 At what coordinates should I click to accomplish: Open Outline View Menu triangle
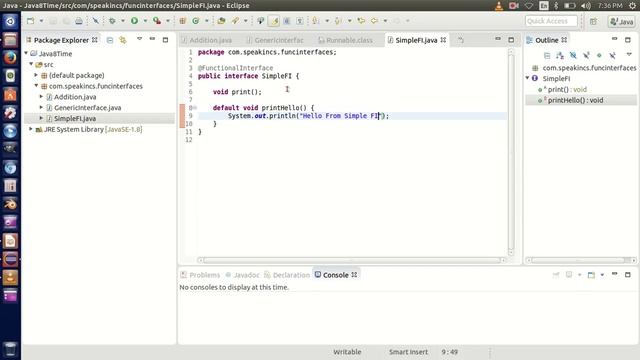(x=629, y=55)
